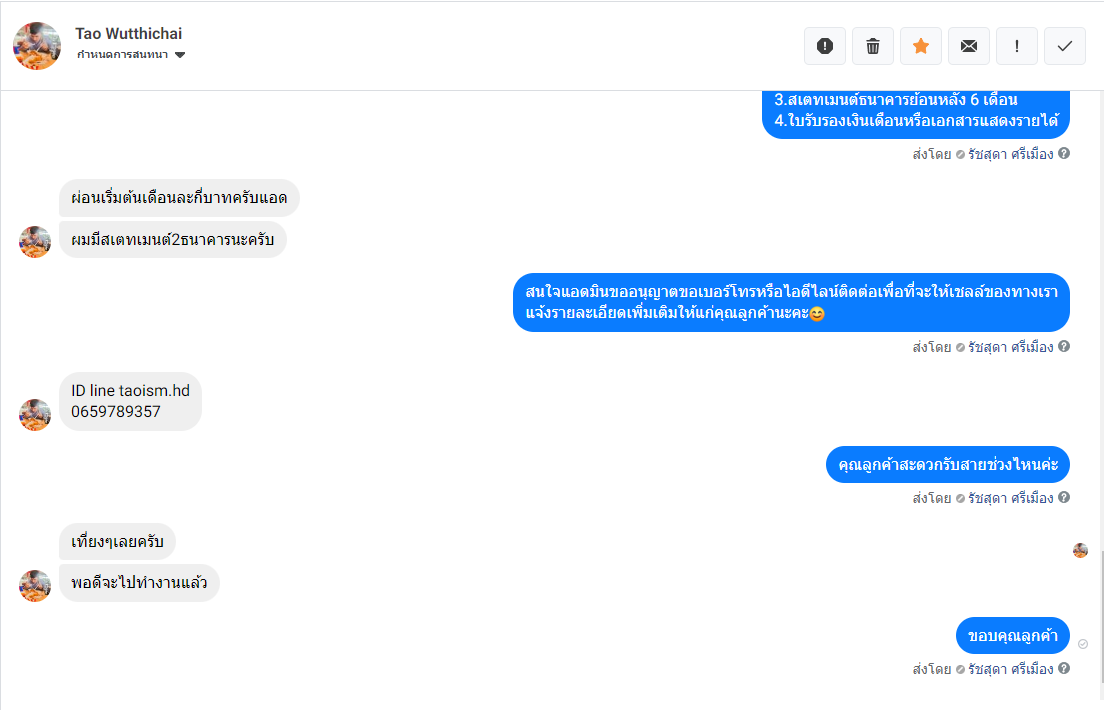Click customer avatar beside พอดีจะไปทำงานแล้ว

coord(35,586)
